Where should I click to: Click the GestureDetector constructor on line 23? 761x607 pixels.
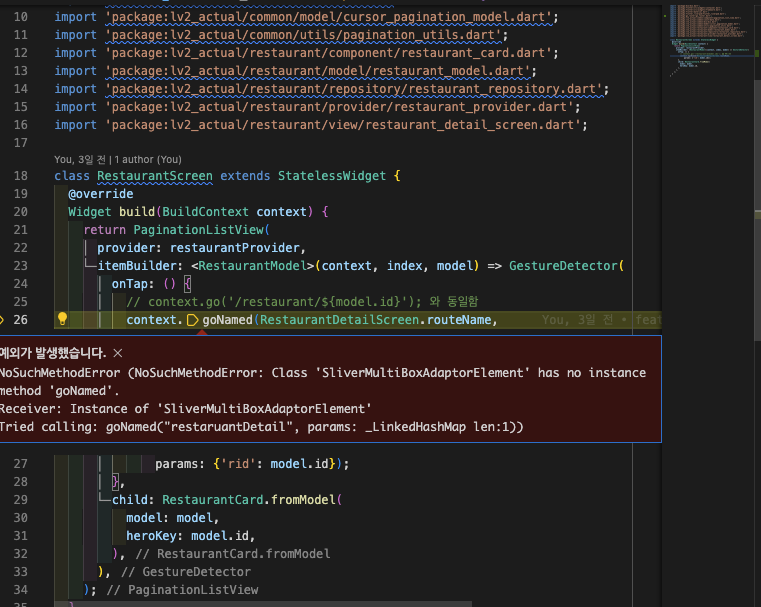point(563,266)
